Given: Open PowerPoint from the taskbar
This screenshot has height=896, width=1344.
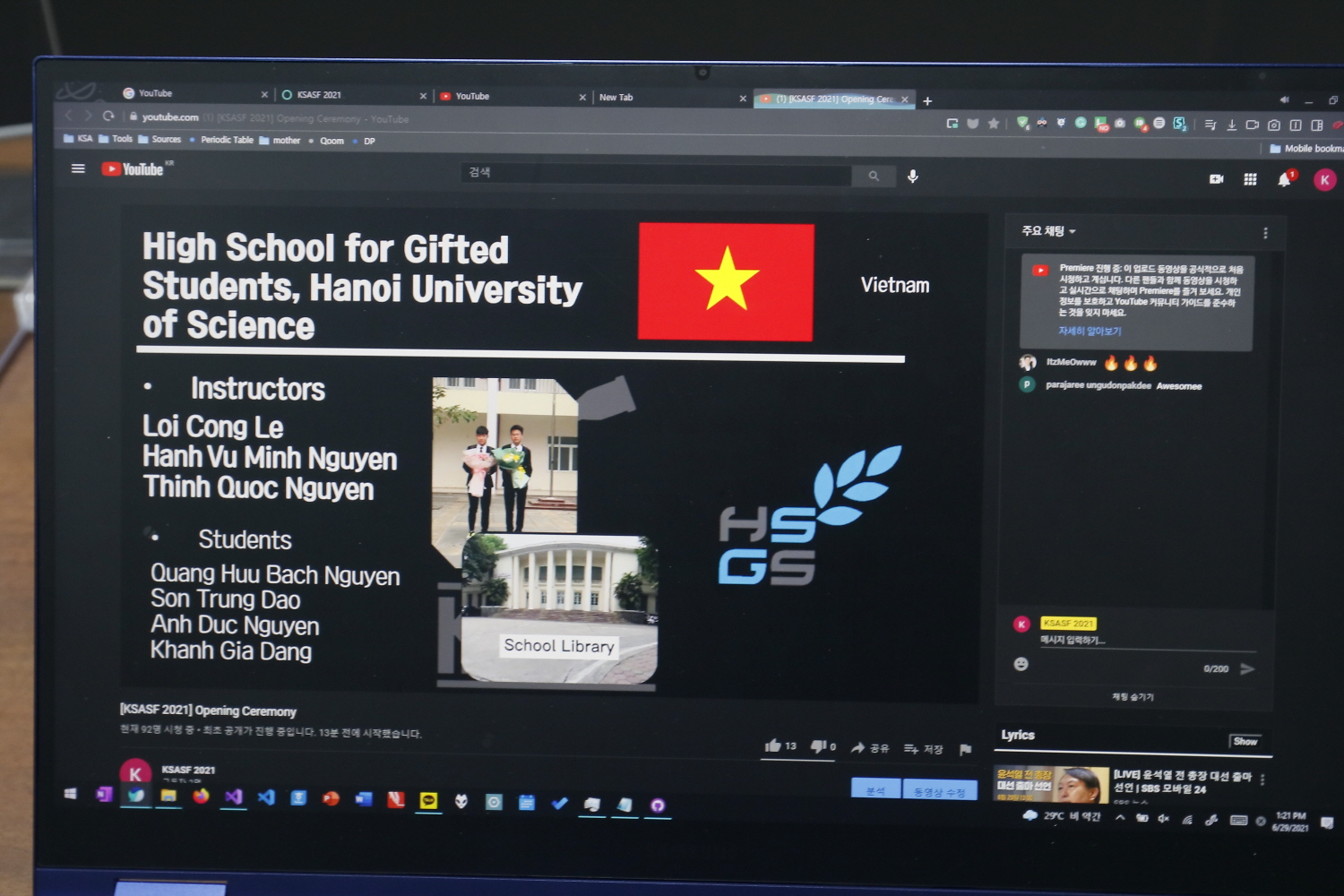Looking at the screenshot, I should [331, 798].
